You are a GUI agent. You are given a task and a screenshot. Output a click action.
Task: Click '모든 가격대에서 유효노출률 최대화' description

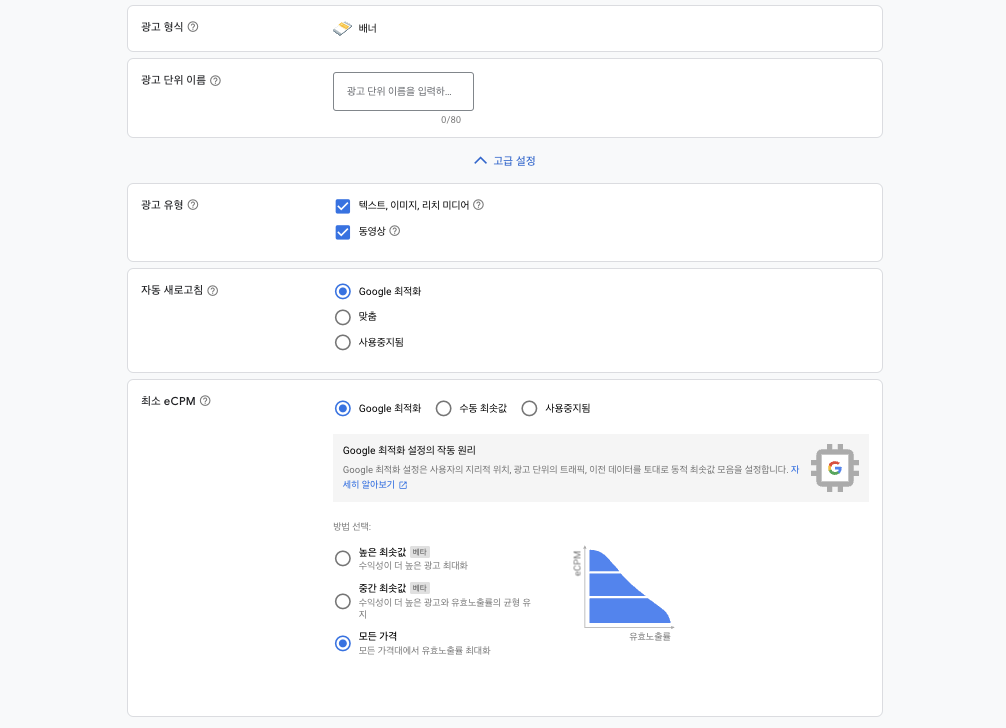point(424,650)
